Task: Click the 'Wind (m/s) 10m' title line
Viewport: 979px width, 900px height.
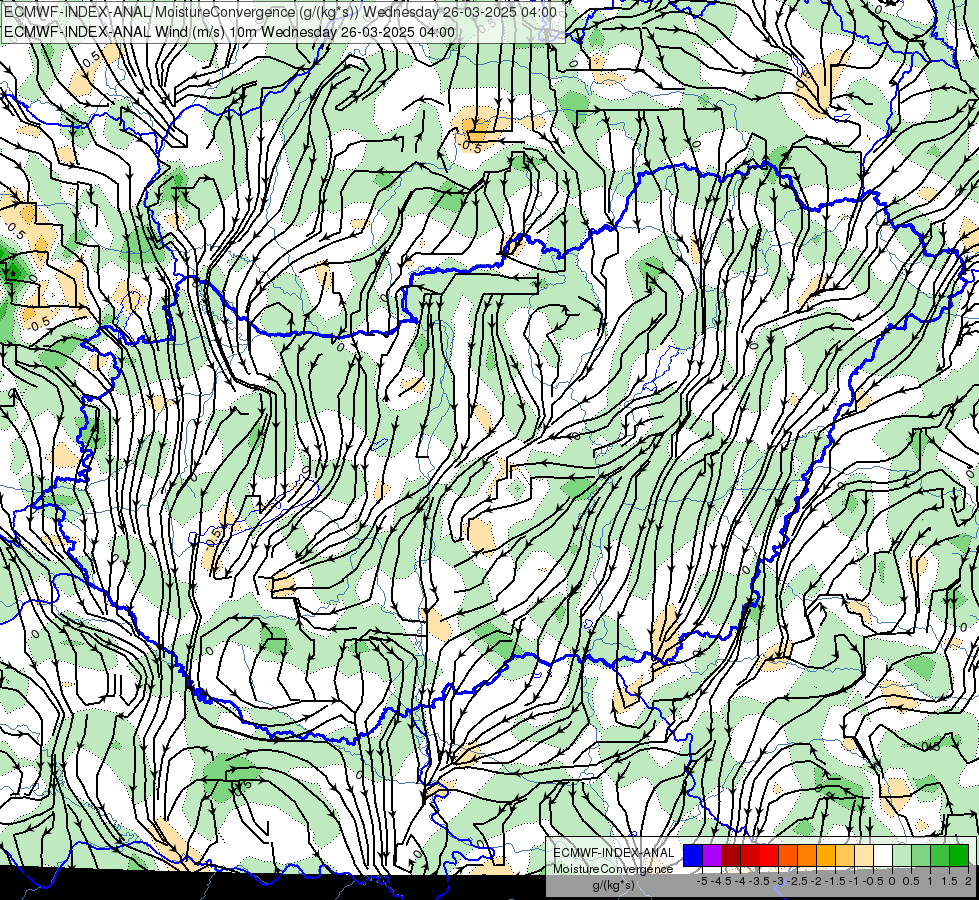Action: click(x=229, y=32)
